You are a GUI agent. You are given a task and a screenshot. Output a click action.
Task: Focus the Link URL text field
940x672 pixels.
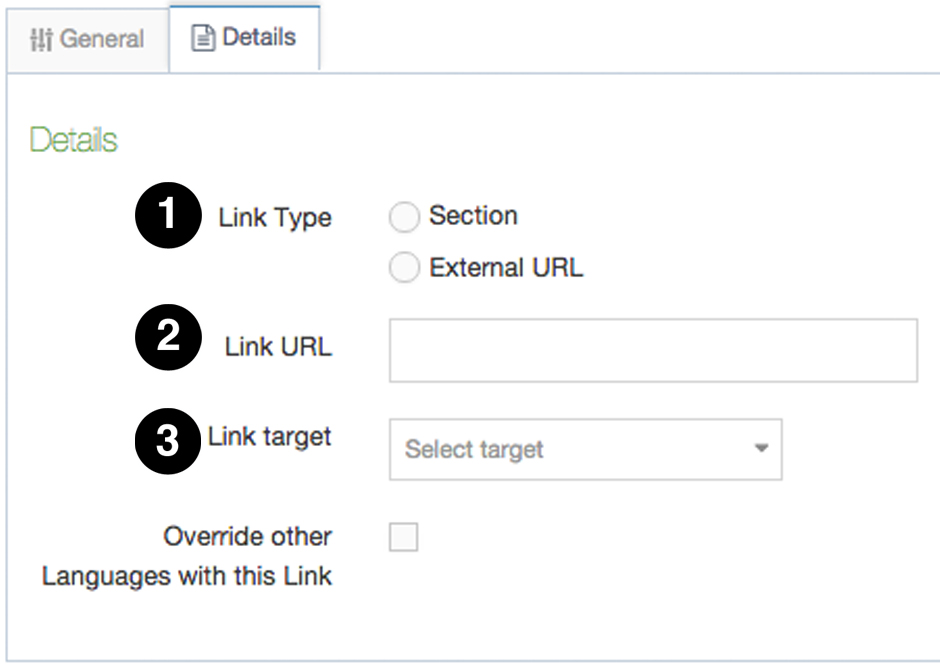[x=653, y=351]
